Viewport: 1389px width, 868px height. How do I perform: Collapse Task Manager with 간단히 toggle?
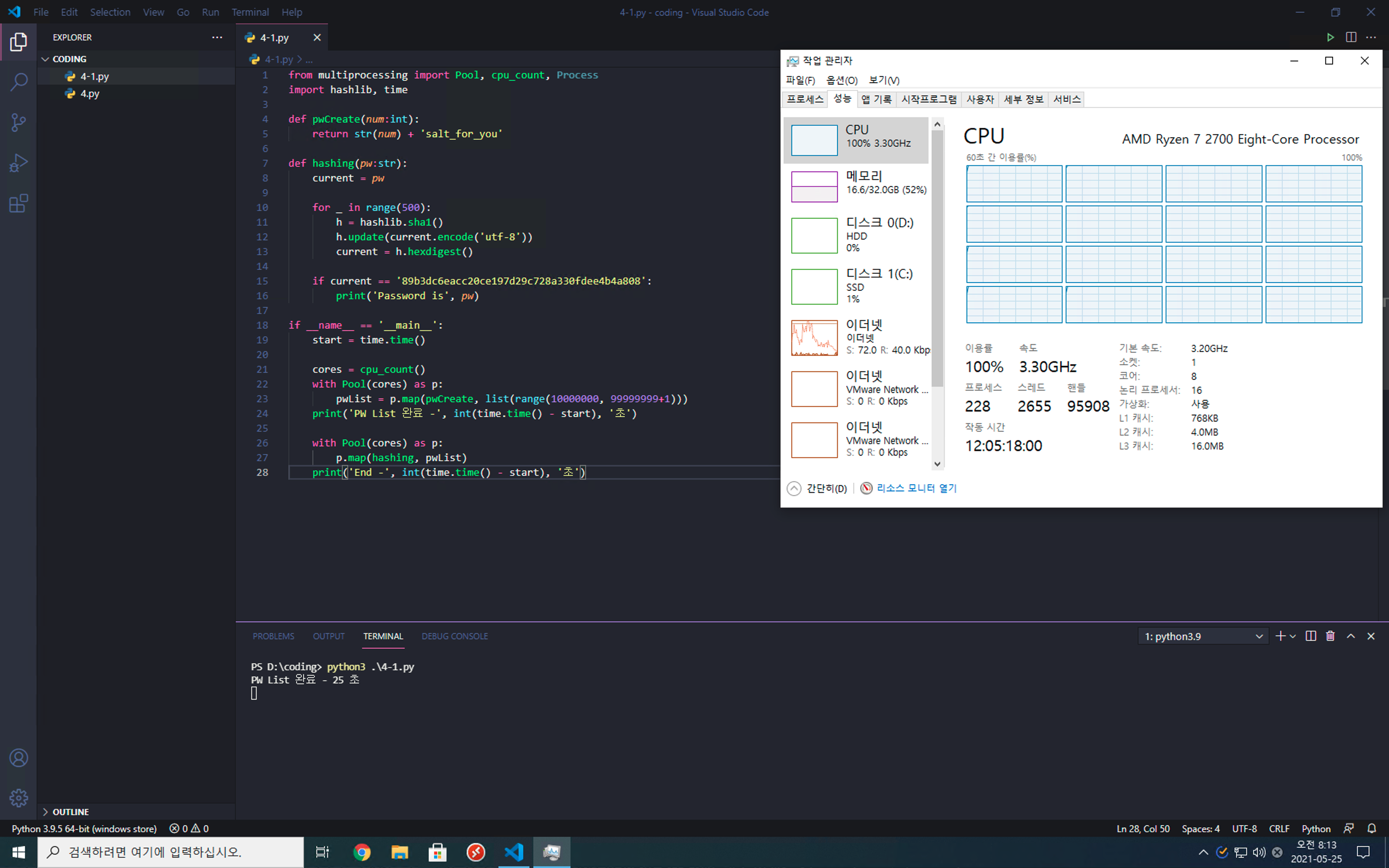816,489
